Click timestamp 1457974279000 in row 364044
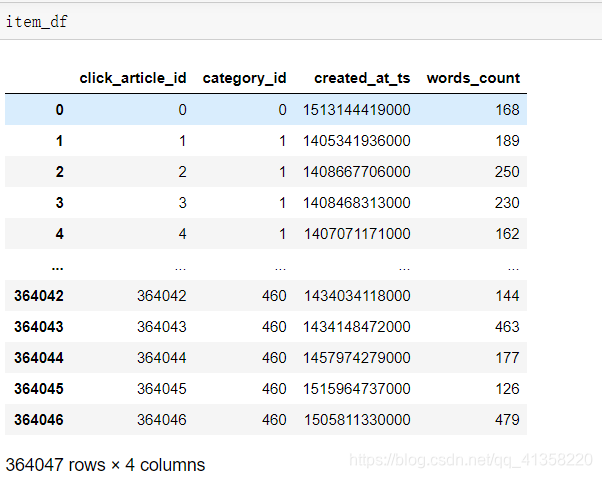The image size is (602, 478). (x=357, y=358)
